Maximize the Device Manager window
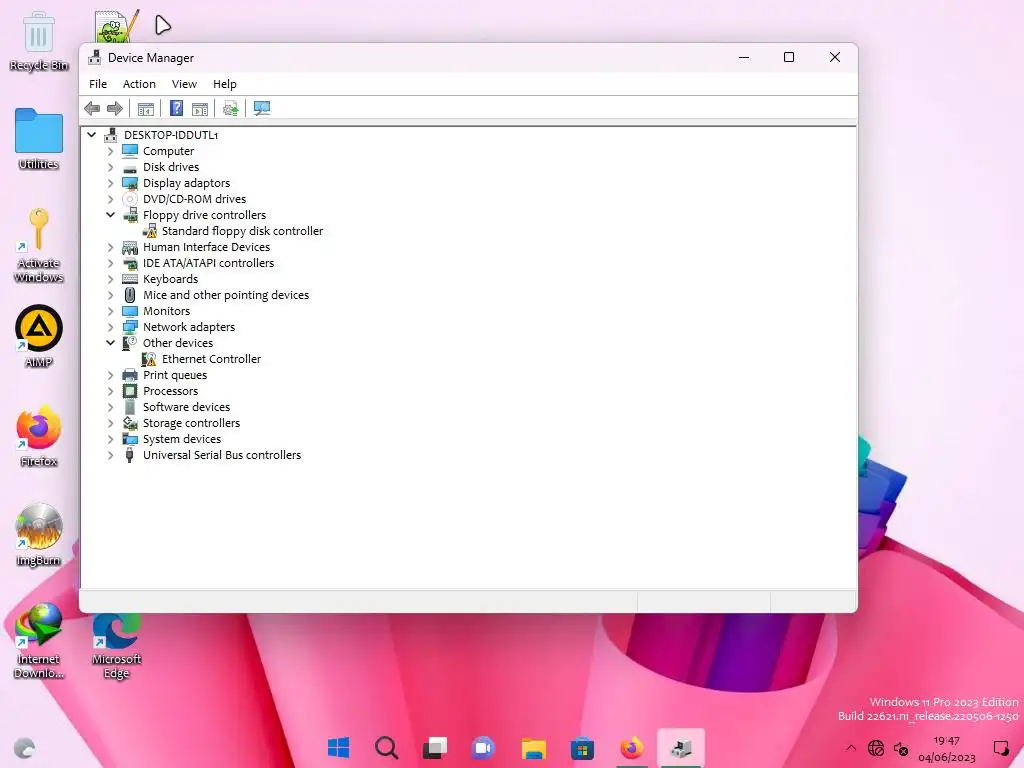Image resolution: width=1024 pixels, height=768 pixels. point(789,57)
